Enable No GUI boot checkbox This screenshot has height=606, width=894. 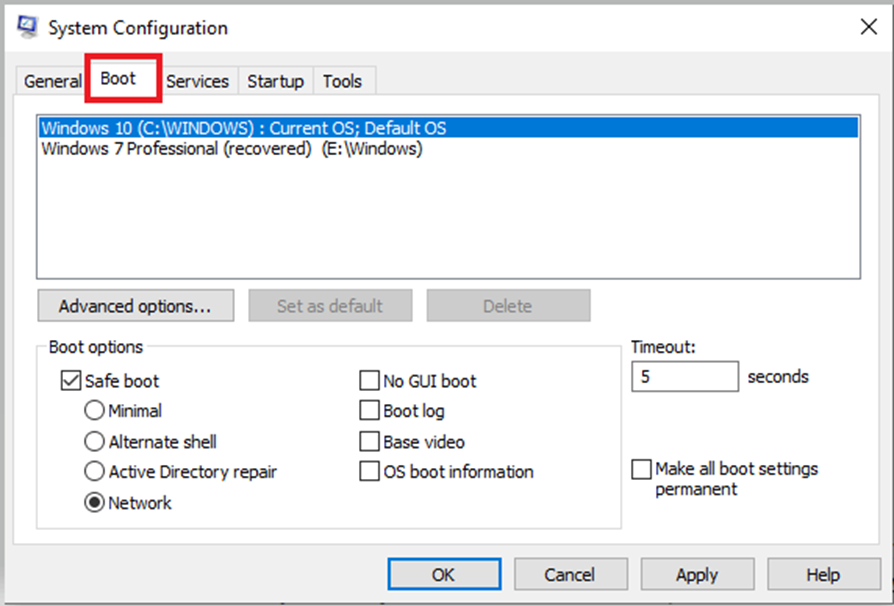point(370,381)
